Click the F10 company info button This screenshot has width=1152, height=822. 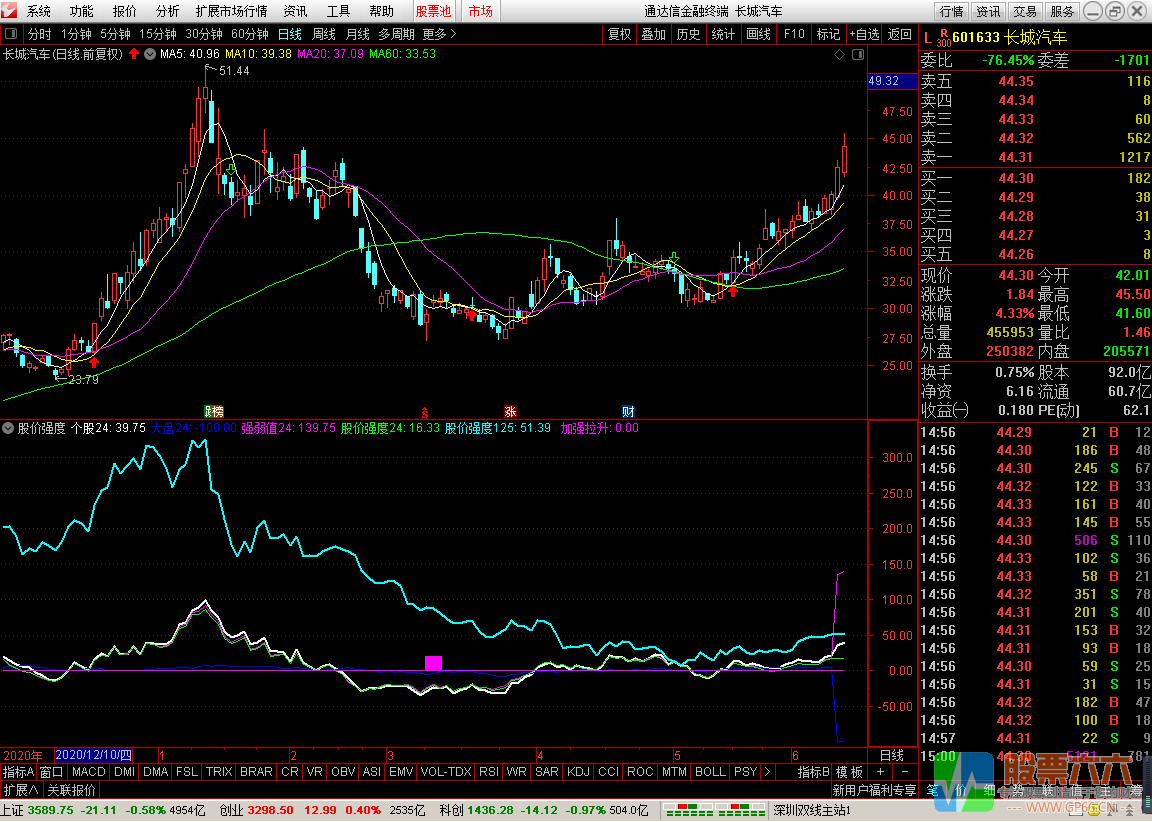pyautogui.click(x=793, y=35)
